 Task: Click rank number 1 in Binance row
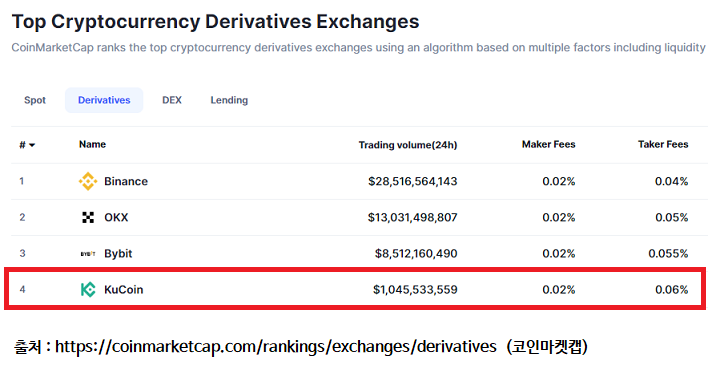point(22,181)
